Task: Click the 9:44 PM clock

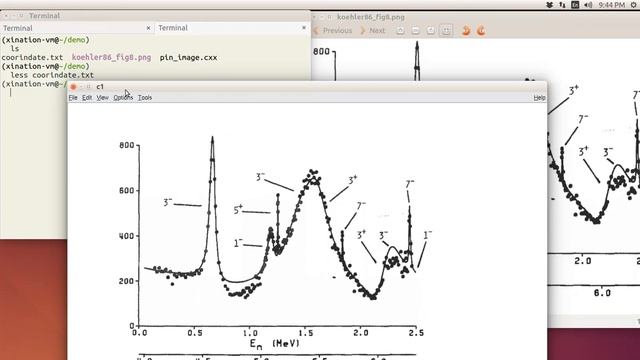Action: (x=611, y=5)
